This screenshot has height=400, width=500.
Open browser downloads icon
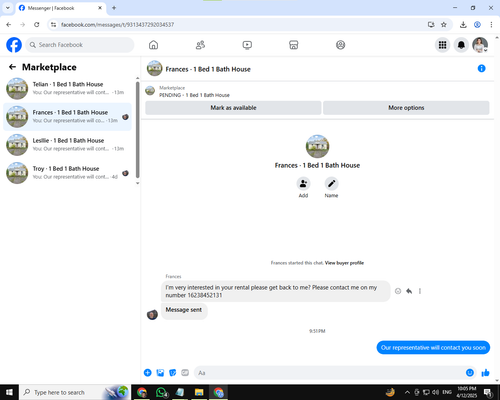(463, 25)
